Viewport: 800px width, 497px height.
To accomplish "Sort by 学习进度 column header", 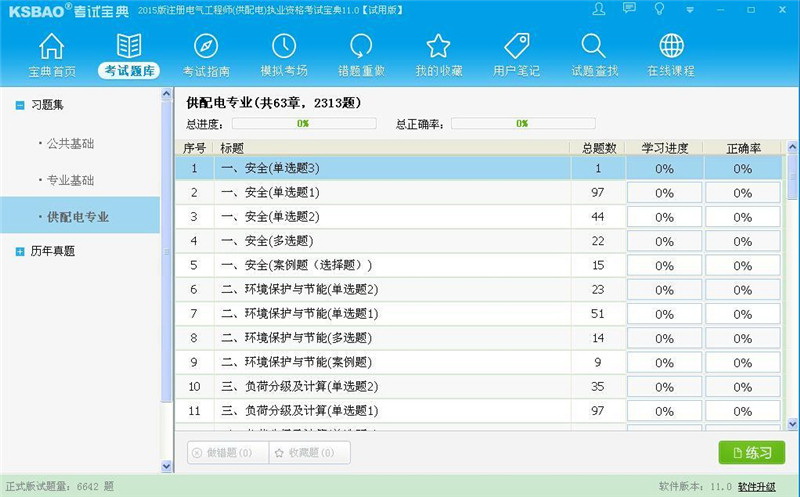I will point(665,148).
